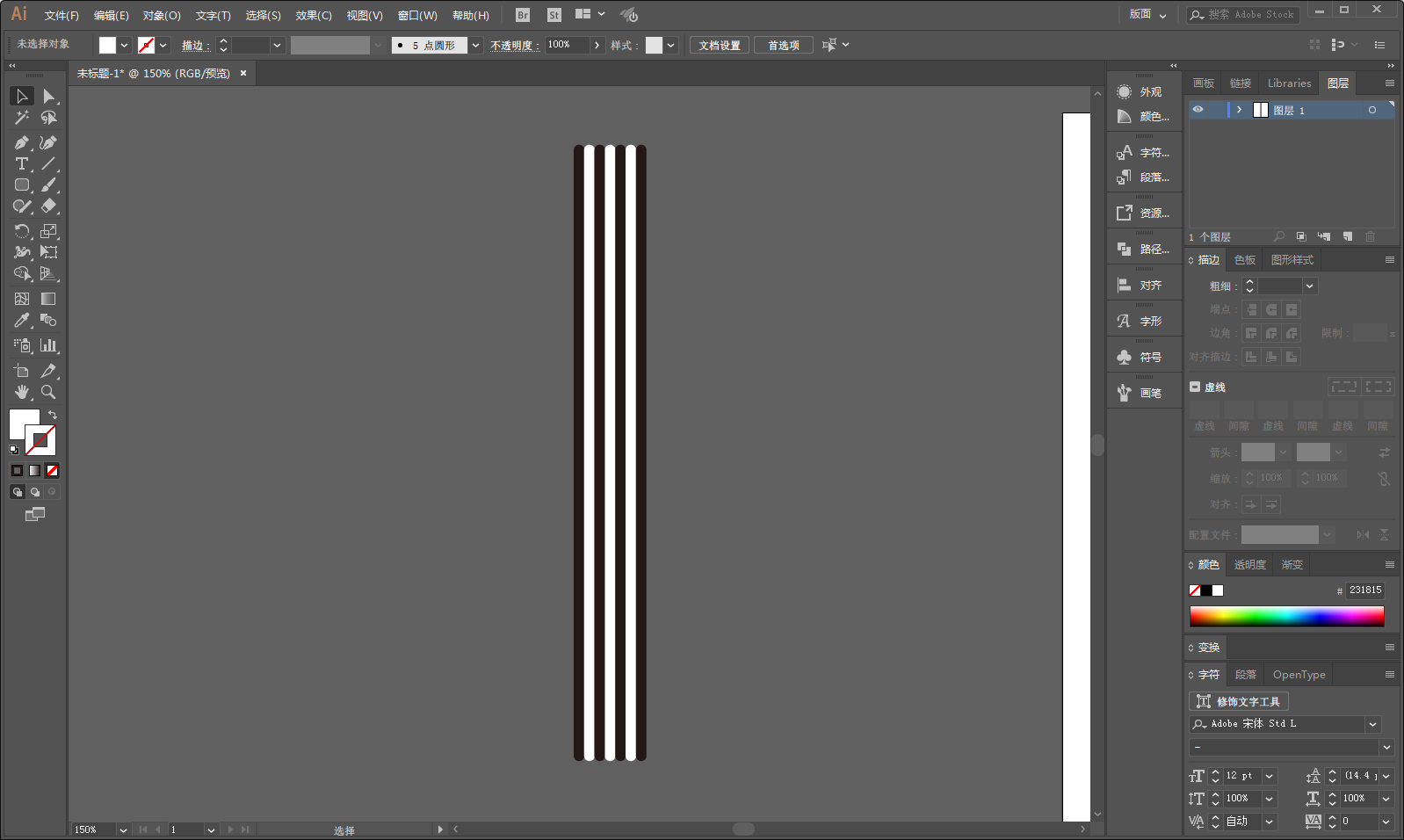Swap fill and stroke colors

(52, 415)
